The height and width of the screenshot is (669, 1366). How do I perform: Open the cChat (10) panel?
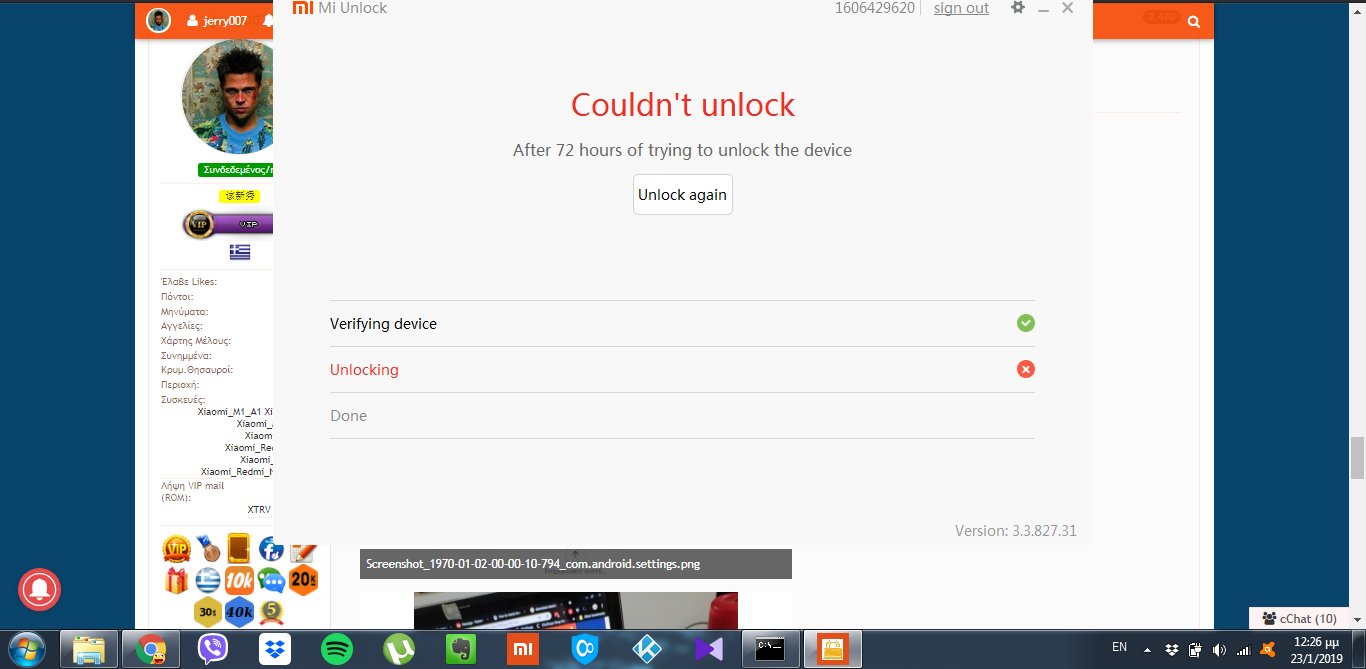[x=1299, y=618]
